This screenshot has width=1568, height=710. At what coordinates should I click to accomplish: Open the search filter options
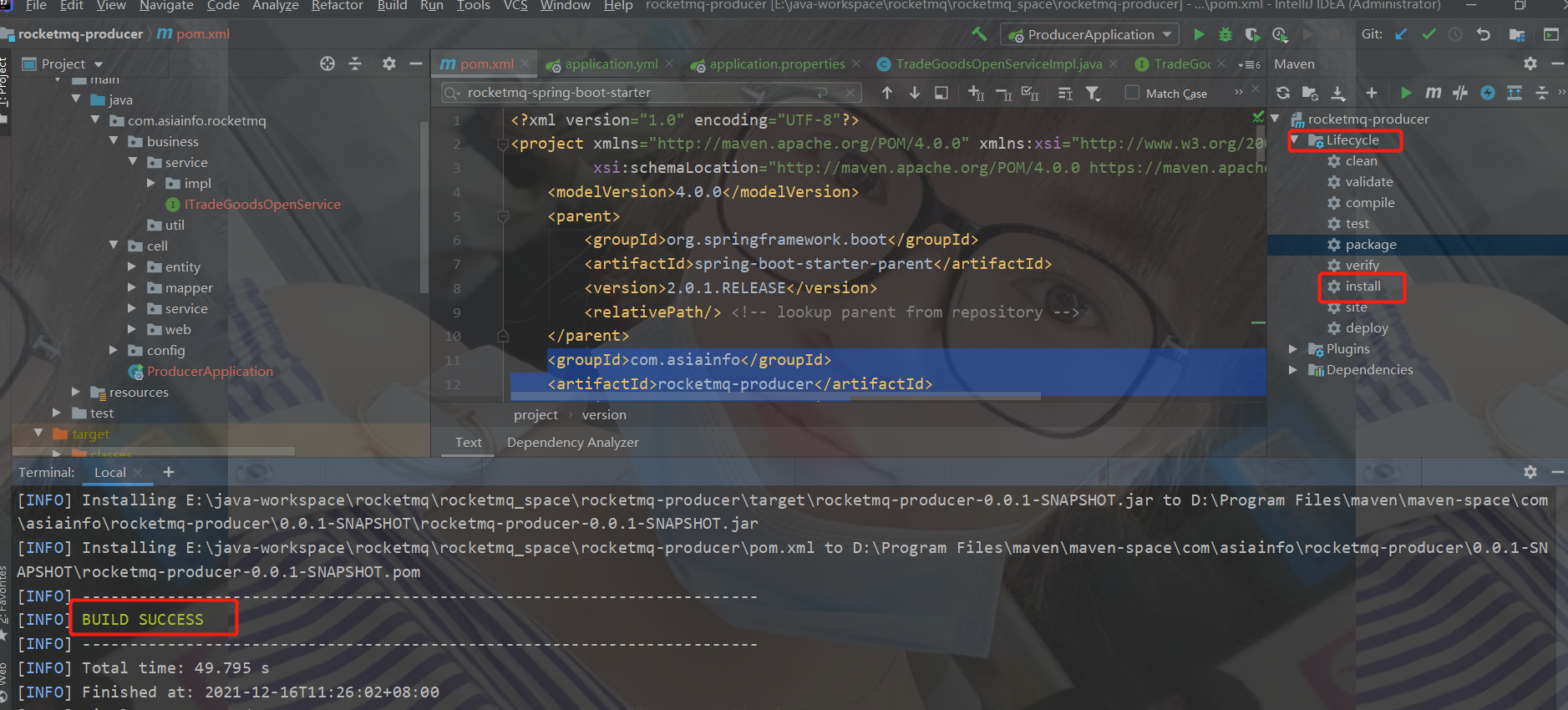(1093, 93)
